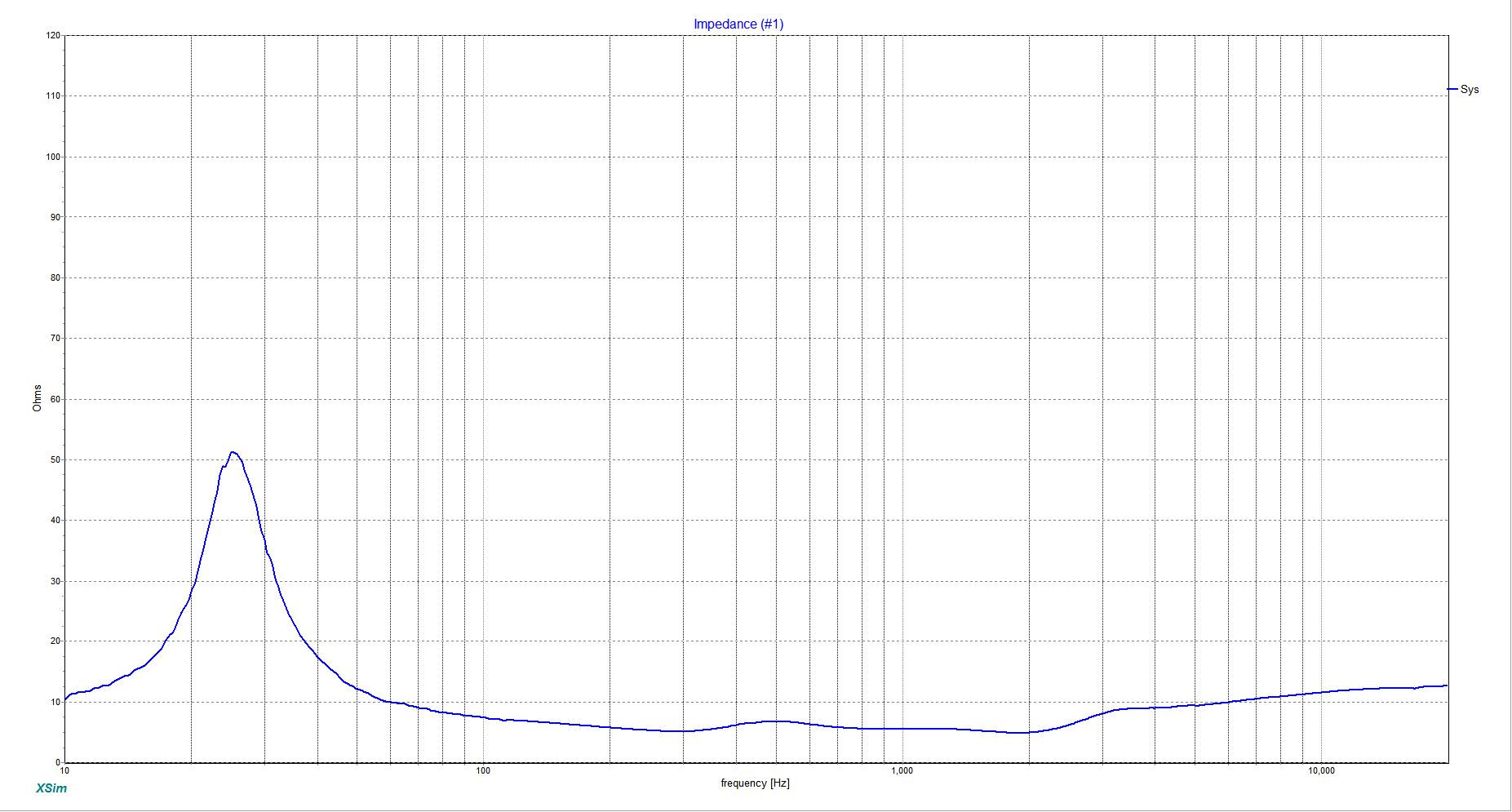Screen dimensions: 1512x812
Task: Click the 'Impedance (#1)' chart title
Action: tap(738, 24)
